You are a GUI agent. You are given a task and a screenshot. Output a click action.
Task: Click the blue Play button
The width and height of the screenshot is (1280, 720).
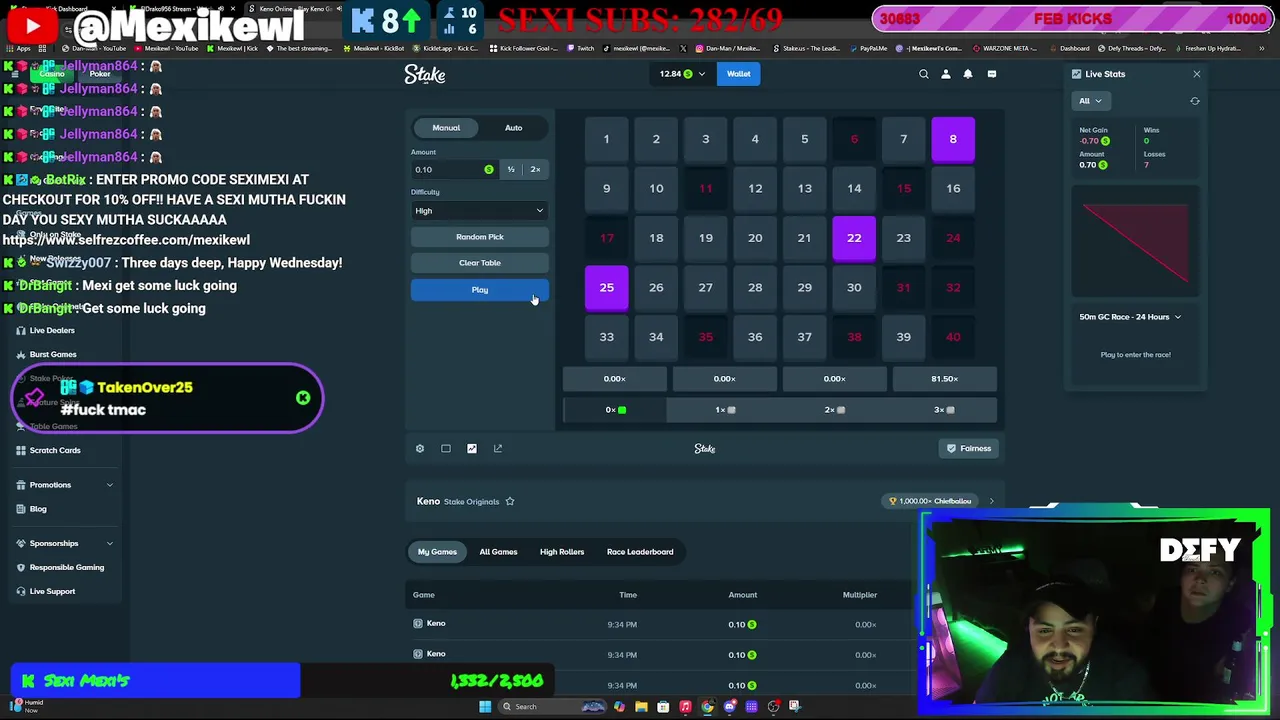coord(479,290)
